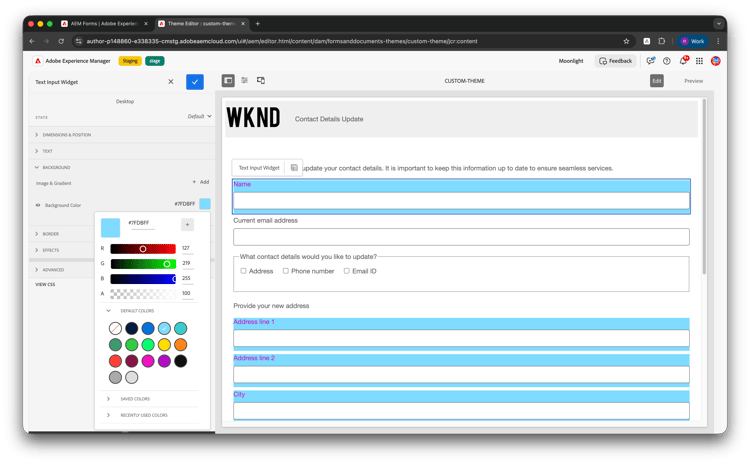
Task: Click the Staging environment badge
Action: [x=130, y=61]
